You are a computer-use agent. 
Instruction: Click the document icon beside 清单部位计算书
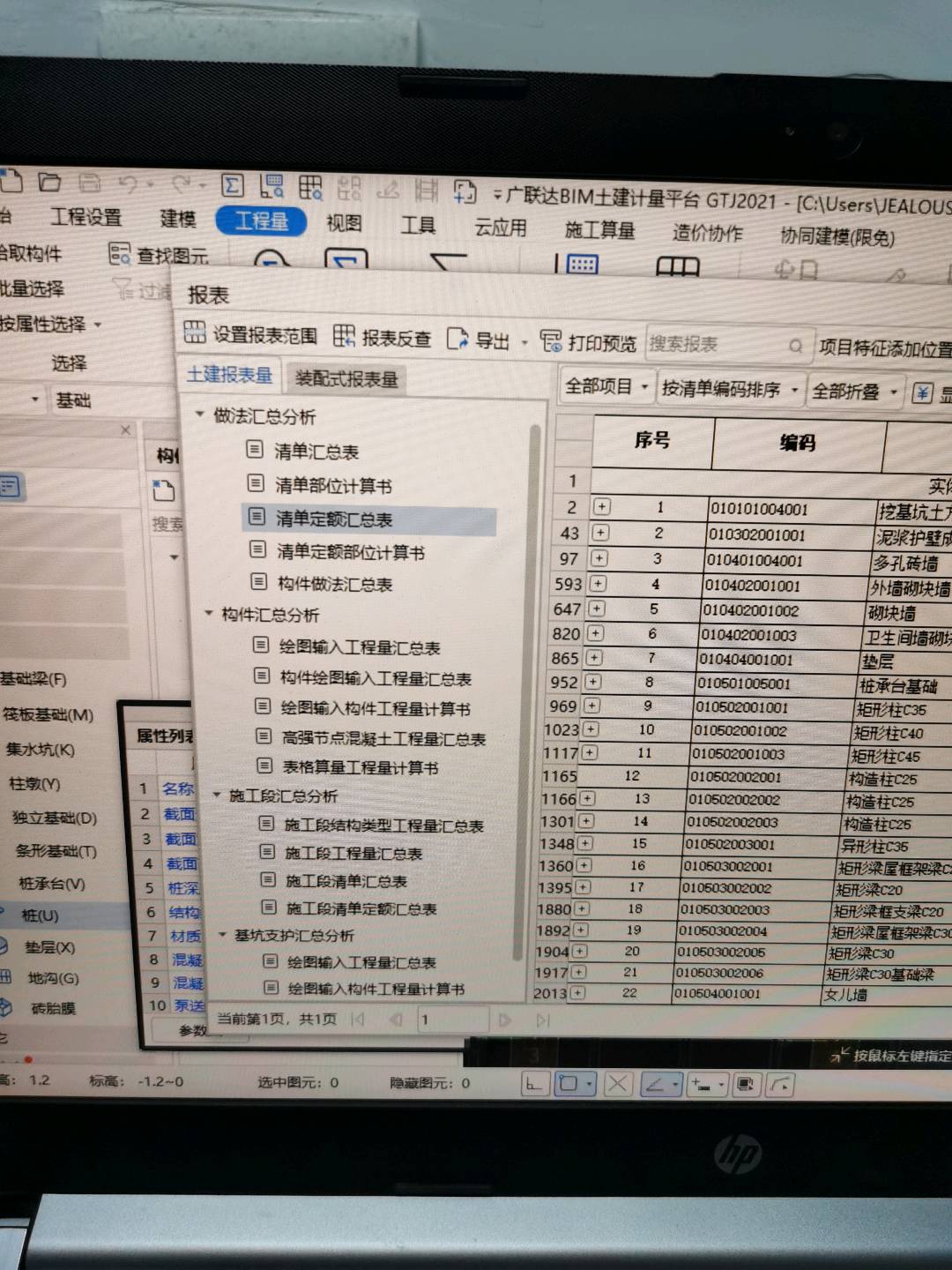point(256,483)
